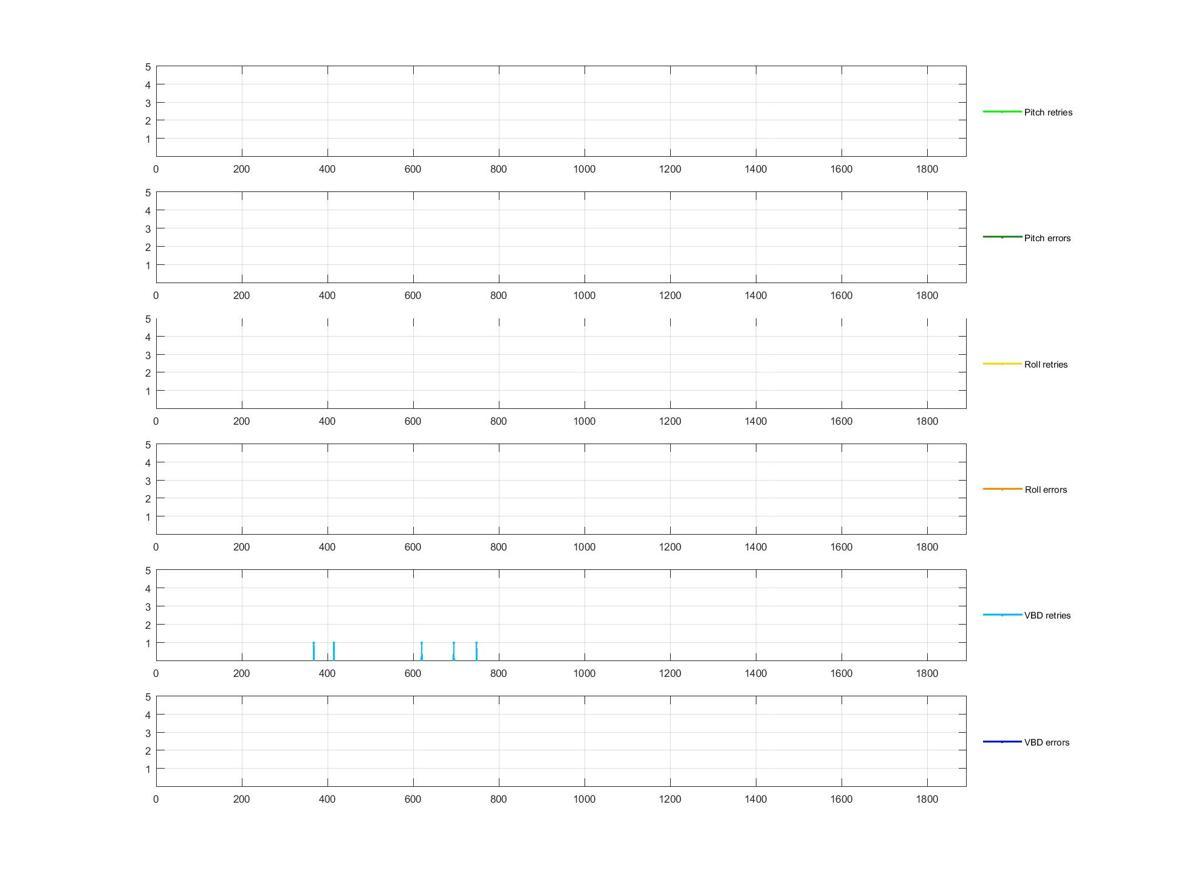Click the Pitch retries legend label

click(x=1048, y=112)
